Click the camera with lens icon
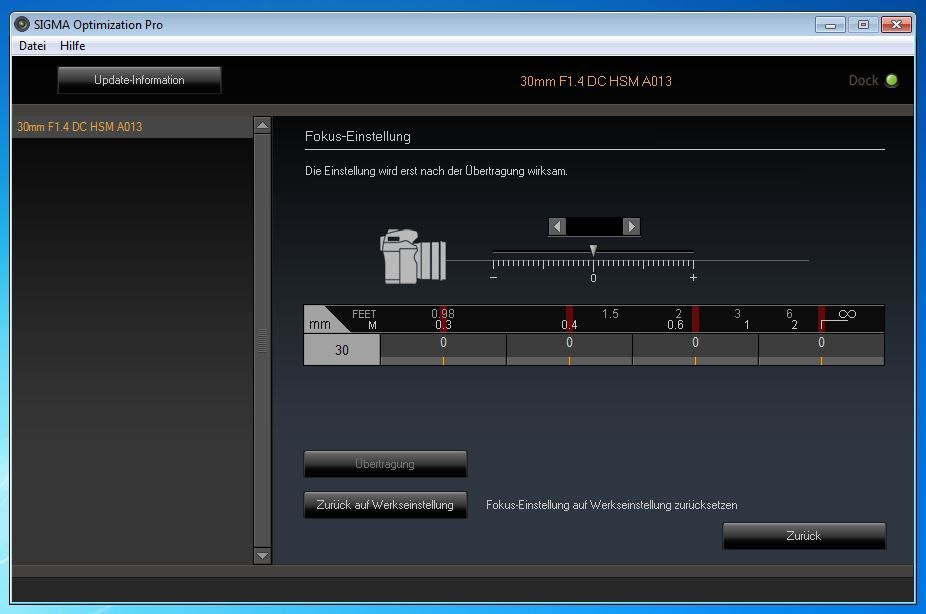The image size is (926, 614). point(412,257)
